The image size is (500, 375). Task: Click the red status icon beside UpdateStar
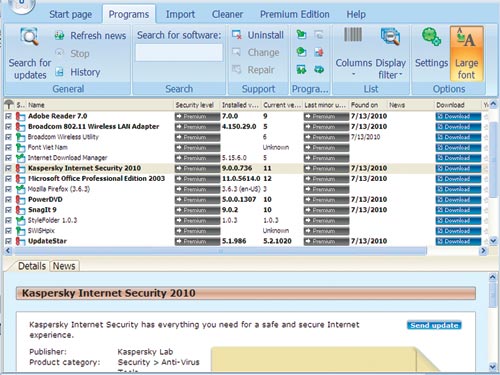click(x=20, y=241)
